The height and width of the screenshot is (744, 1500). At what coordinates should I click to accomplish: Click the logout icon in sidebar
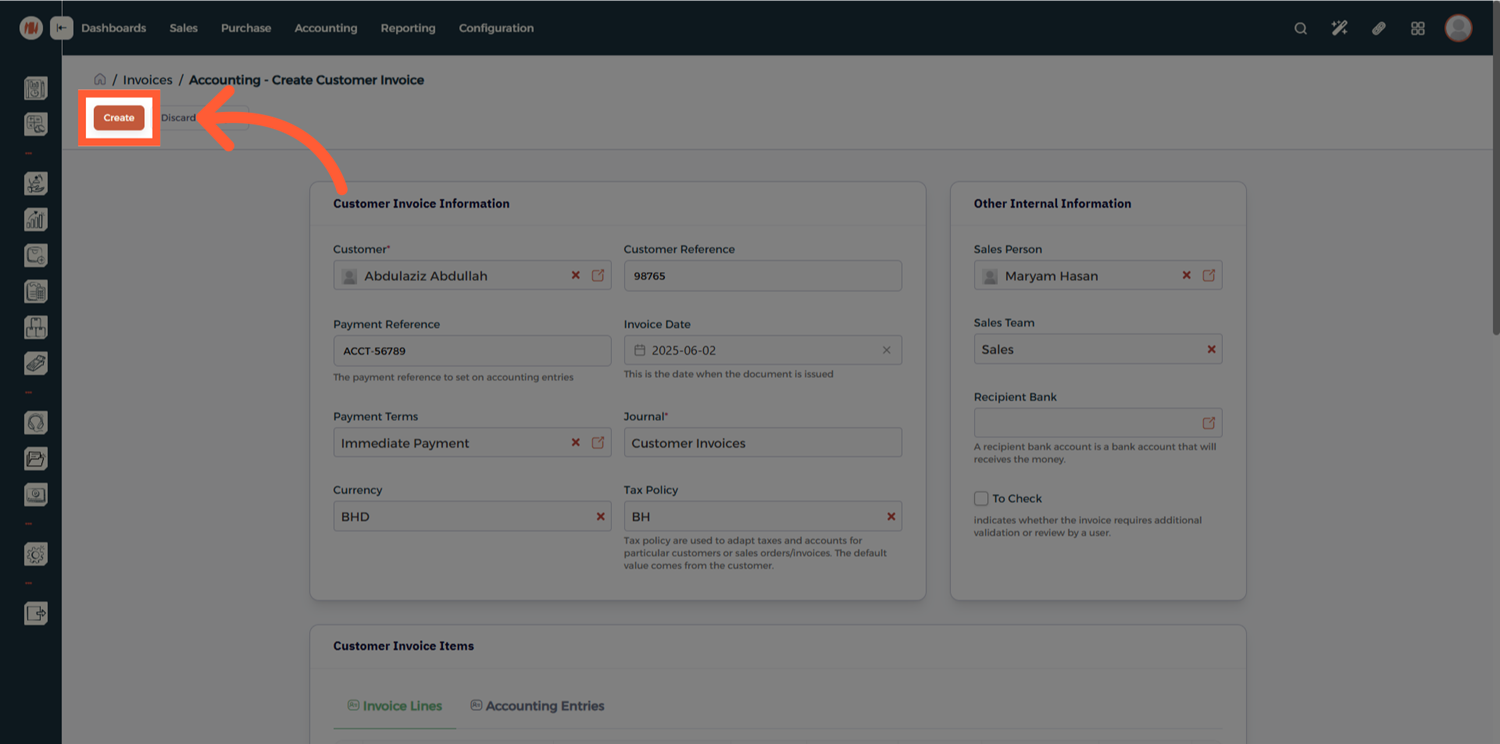pyautogui.click(x=35, y=613)
